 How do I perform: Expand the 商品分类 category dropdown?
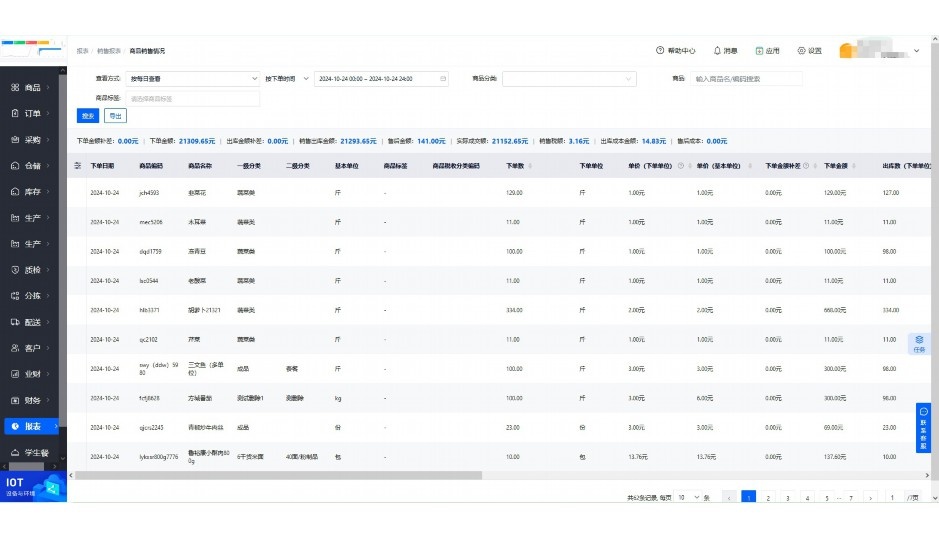click(568, 78)
